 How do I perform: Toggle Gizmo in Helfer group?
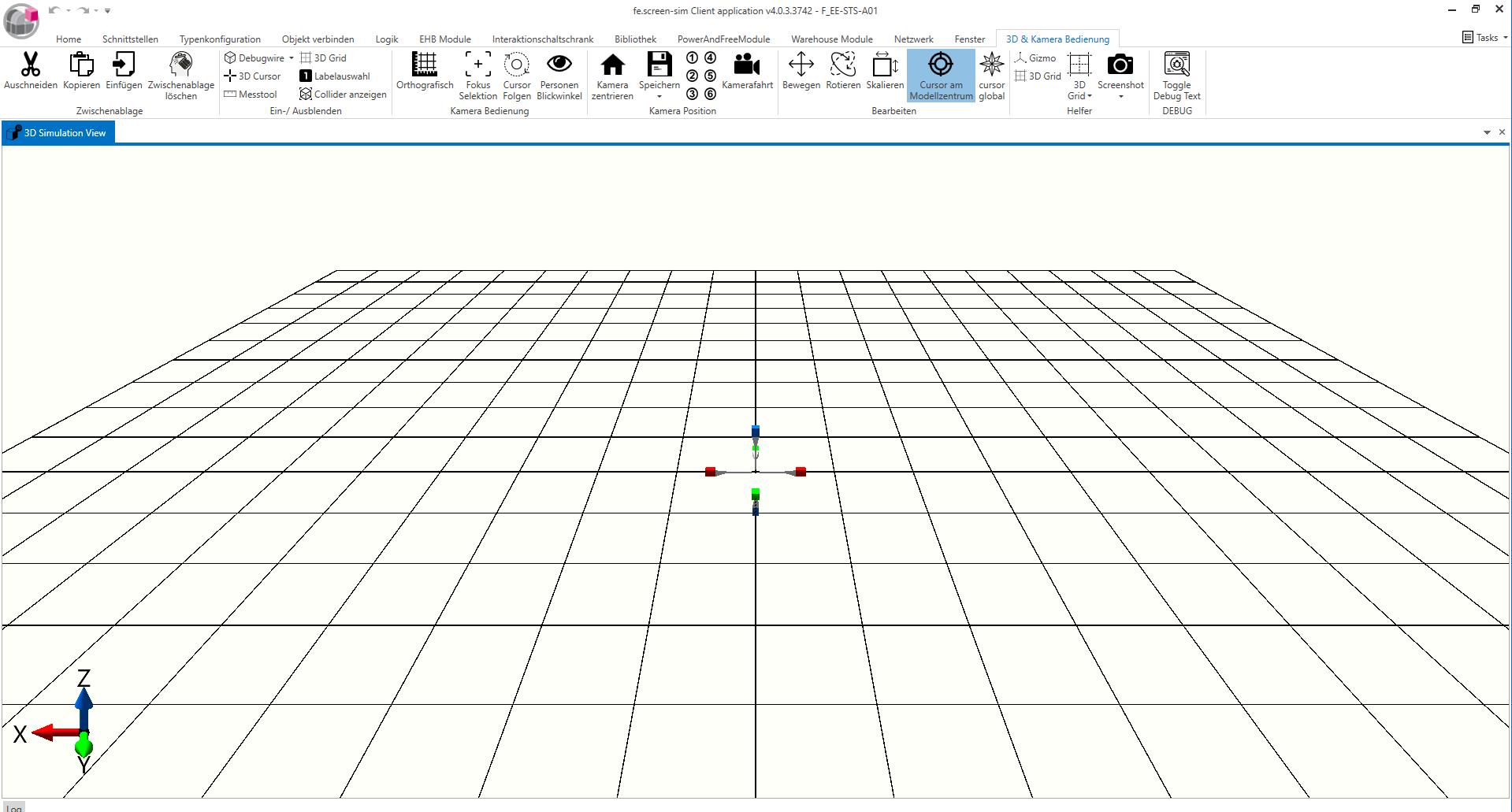pyautogui.click(x=1035, y=57)
